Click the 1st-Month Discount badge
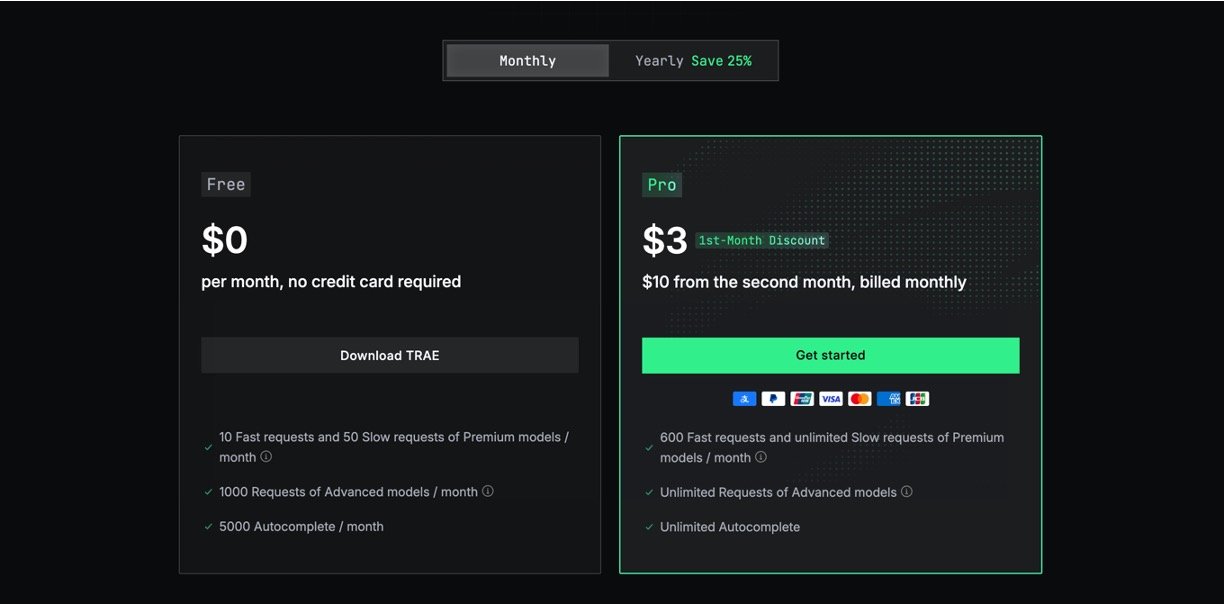This screenshot has width=1224, height=604. (762, 241)
